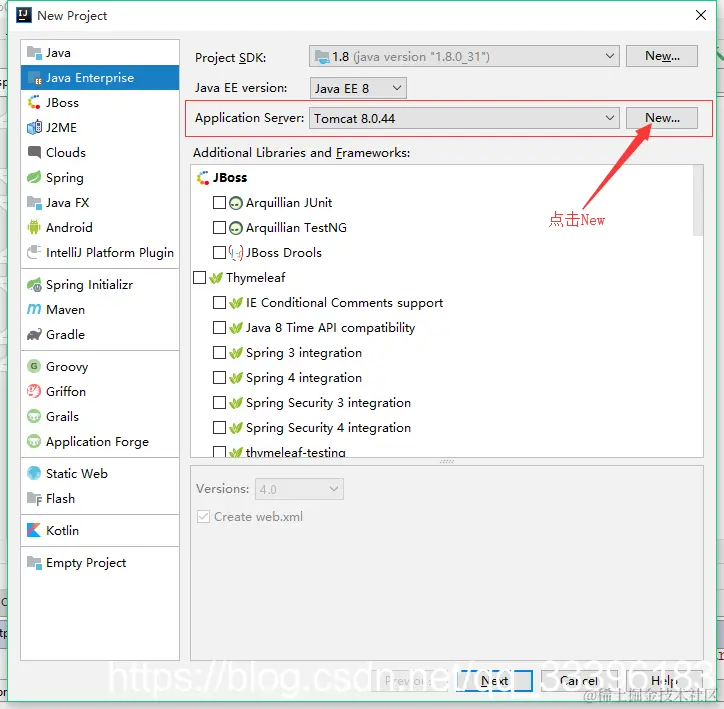Viewport: 724px width, 709px height.
Task: Select the Grails project icon
Action: coord(34,416)
